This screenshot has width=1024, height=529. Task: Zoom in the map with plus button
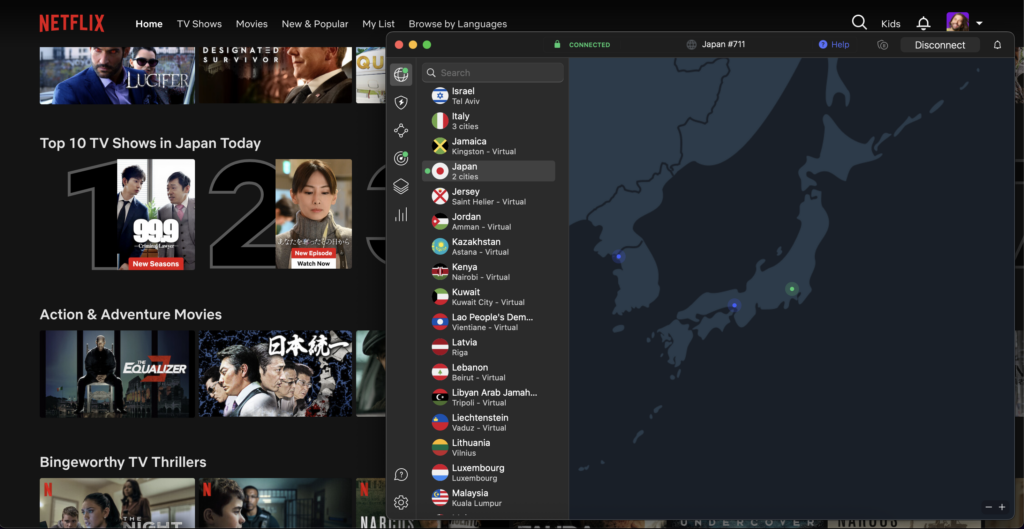(1002, 507)
